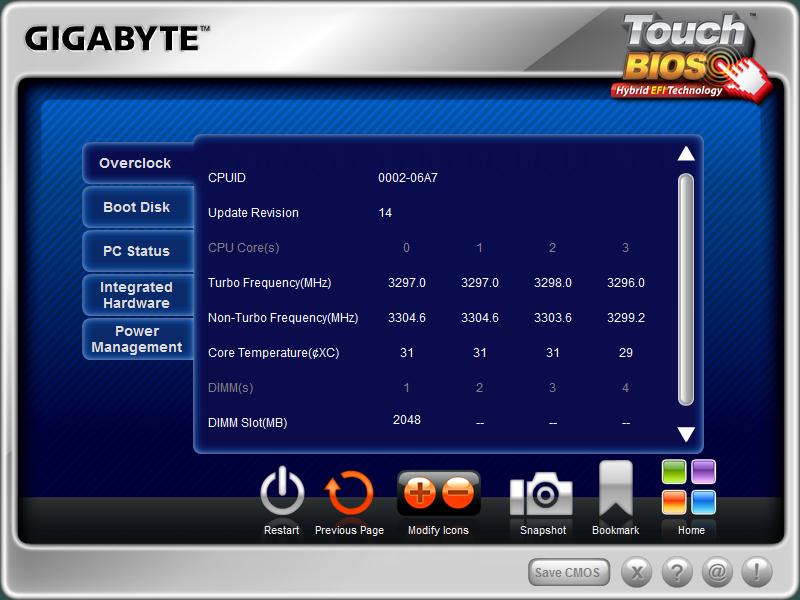Click the Bookmark label
The image size is (800, 600).
615,530
